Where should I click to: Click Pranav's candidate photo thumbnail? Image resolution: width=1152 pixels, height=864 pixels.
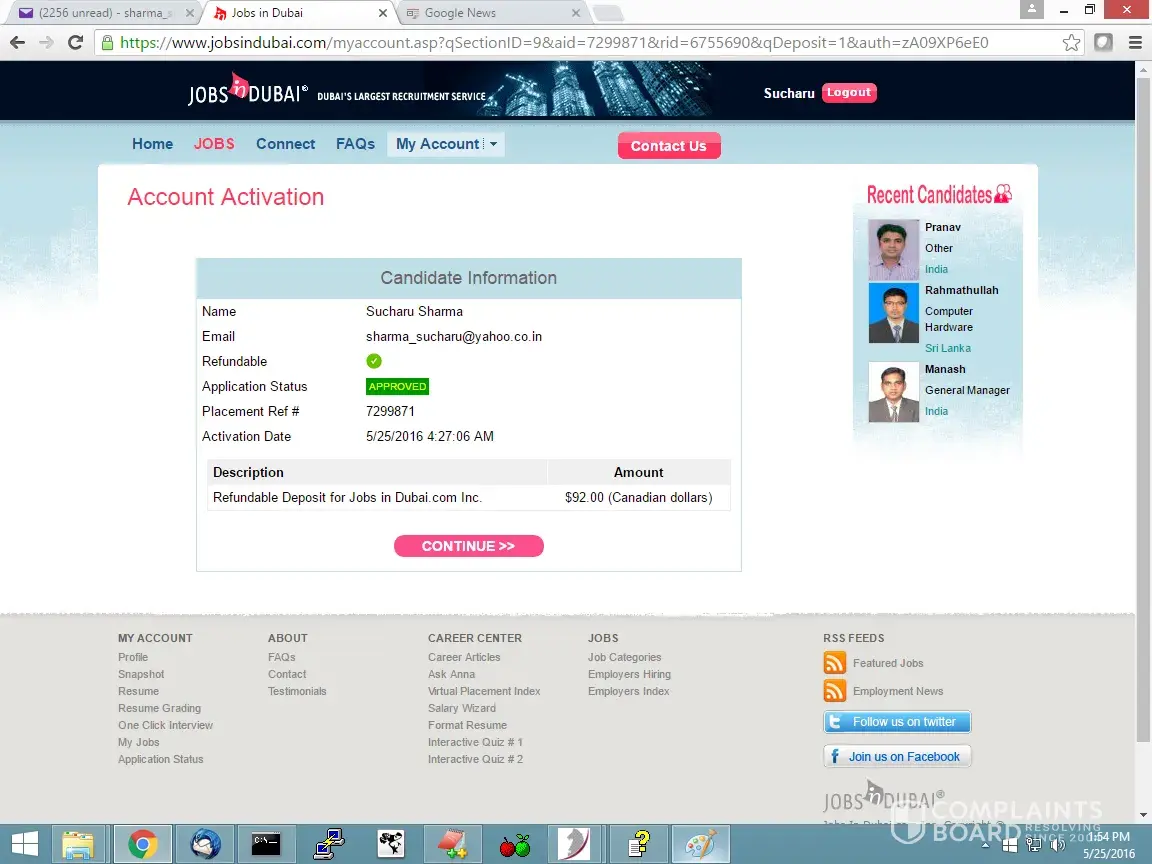pos(893,249)
